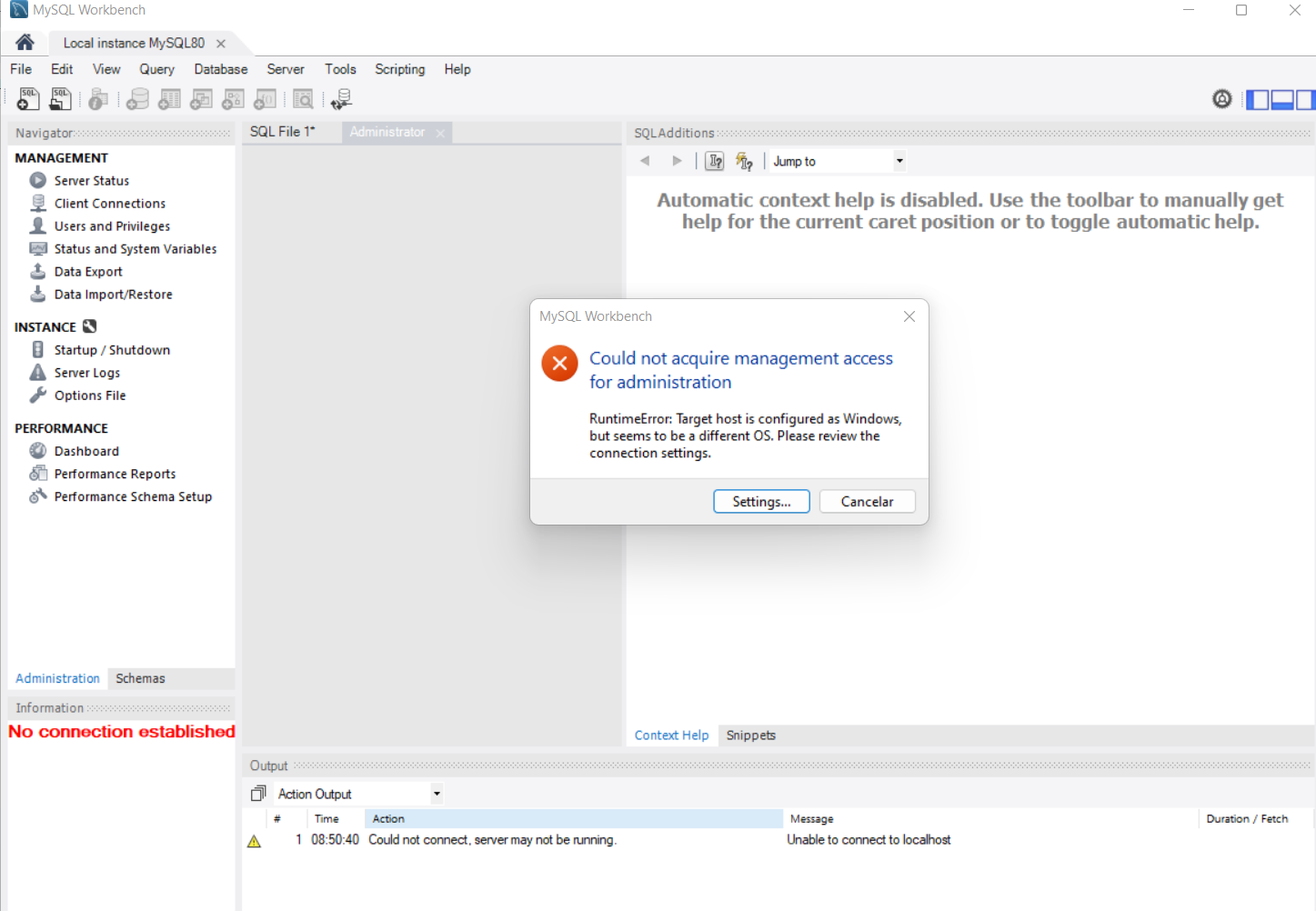The image size is (1316, 911).
Task: Open Client Connections
Action: click(x=109, y=204)
